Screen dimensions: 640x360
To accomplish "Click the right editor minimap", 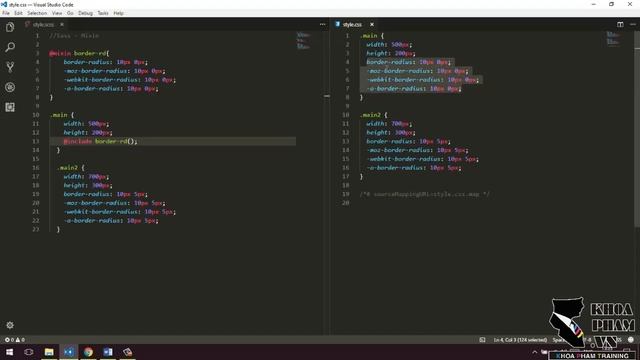I will 613,38.
